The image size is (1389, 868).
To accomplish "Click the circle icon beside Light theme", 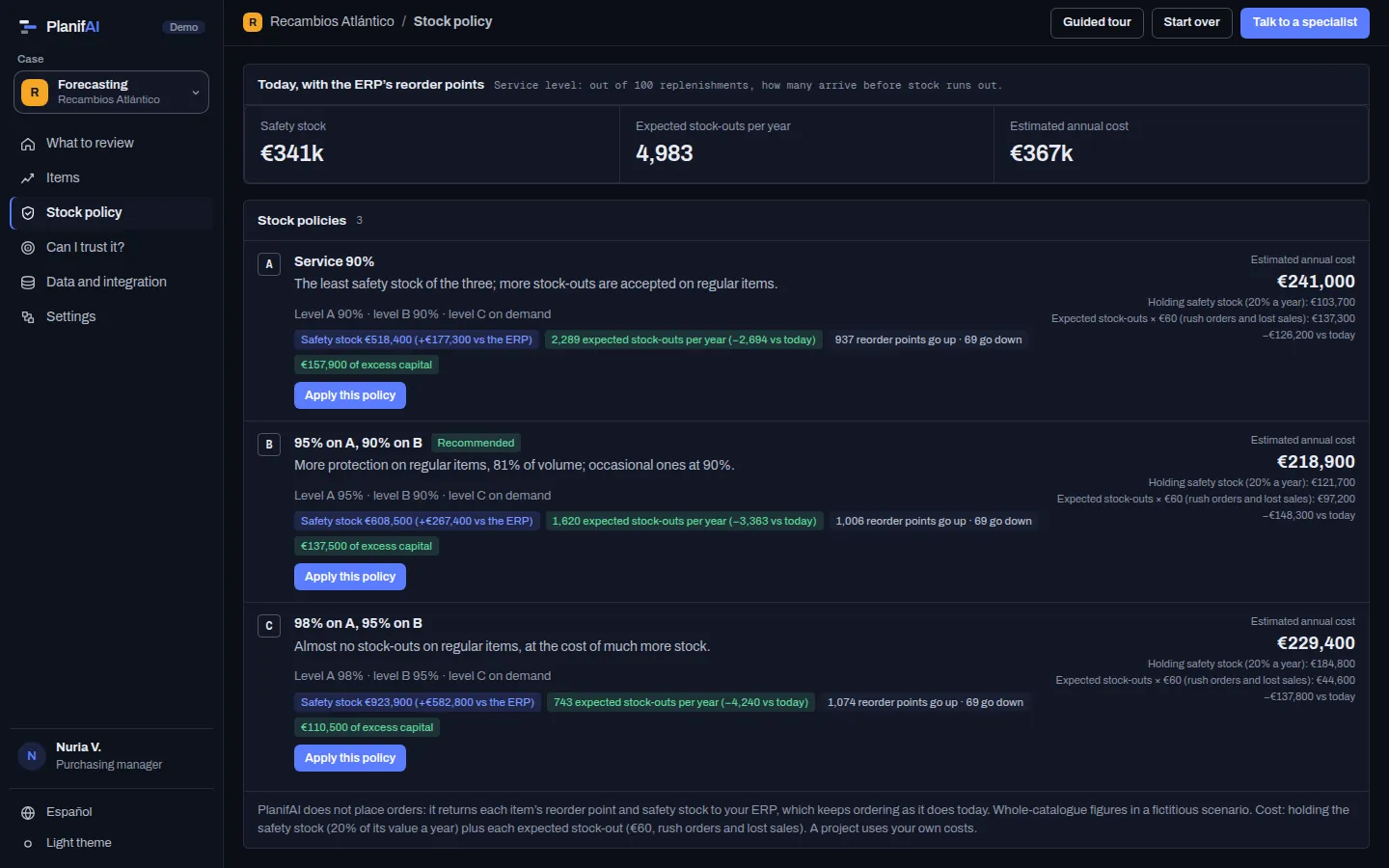I will tap(28, 844).
